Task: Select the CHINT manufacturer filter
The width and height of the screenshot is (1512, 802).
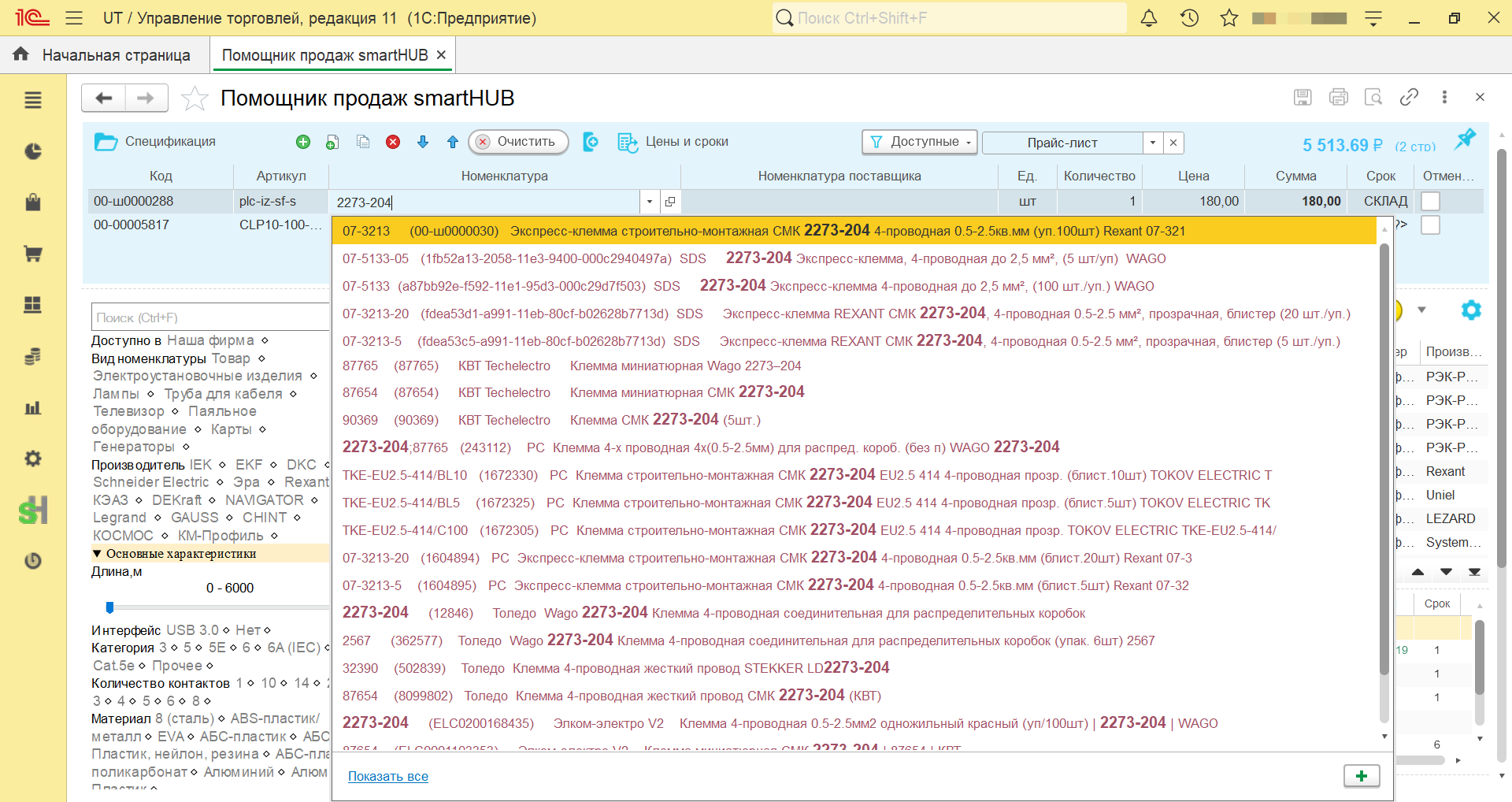Action: click(265, 518)
